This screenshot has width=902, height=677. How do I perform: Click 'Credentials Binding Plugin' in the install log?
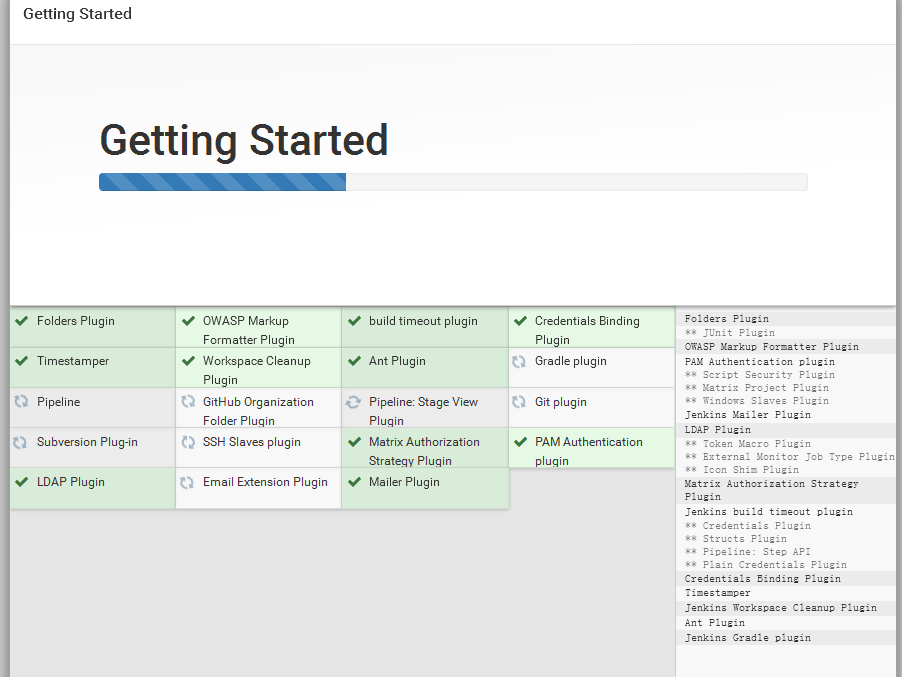[x=763, y=579]
